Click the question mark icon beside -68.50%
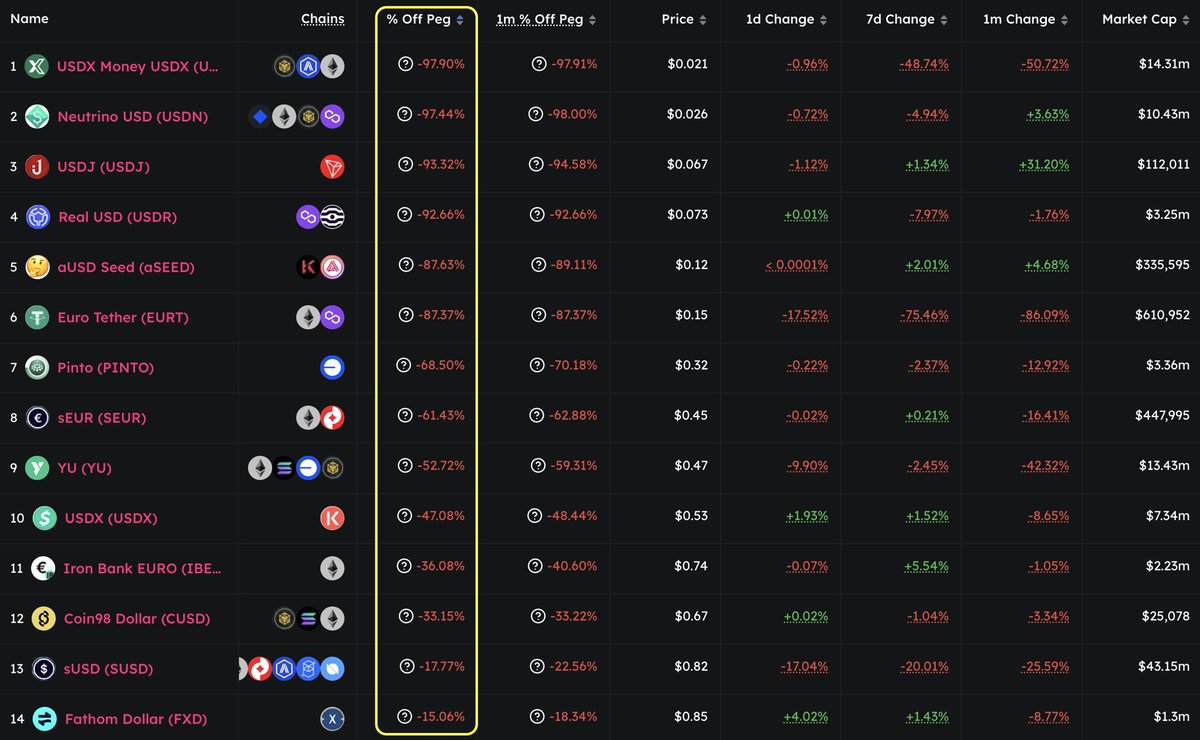 point(405,365)
